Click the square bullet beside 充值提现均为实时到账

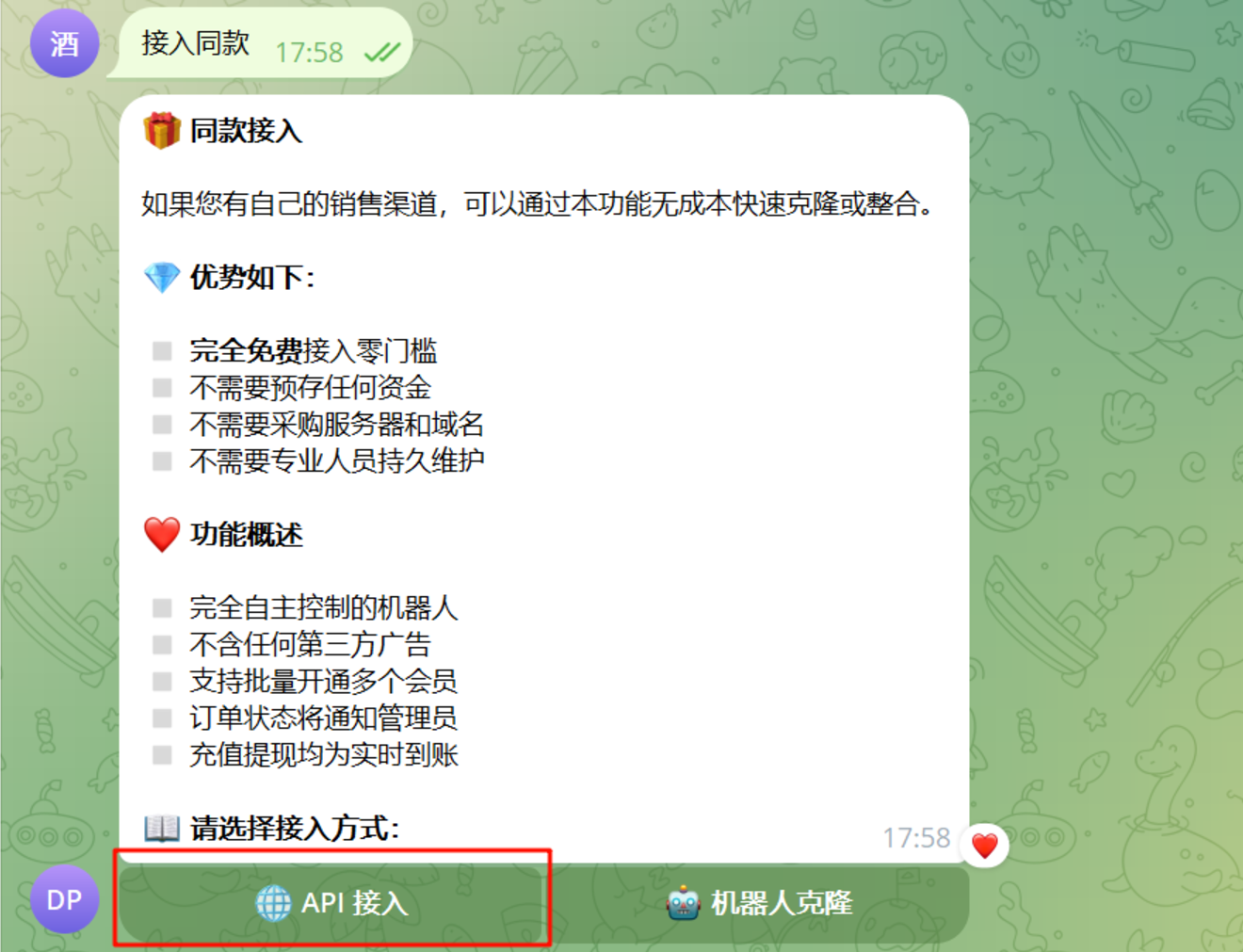[162, 755]
